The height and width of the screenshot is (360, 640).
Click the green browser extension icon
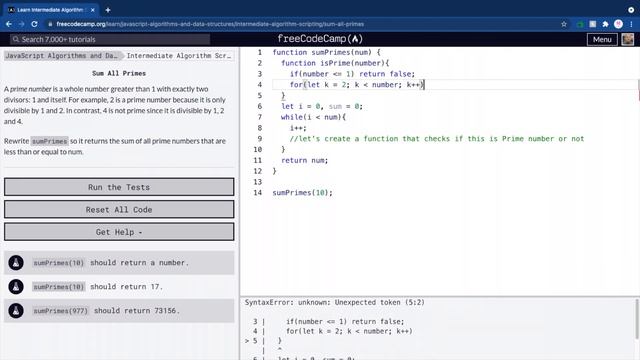[580, 24]
